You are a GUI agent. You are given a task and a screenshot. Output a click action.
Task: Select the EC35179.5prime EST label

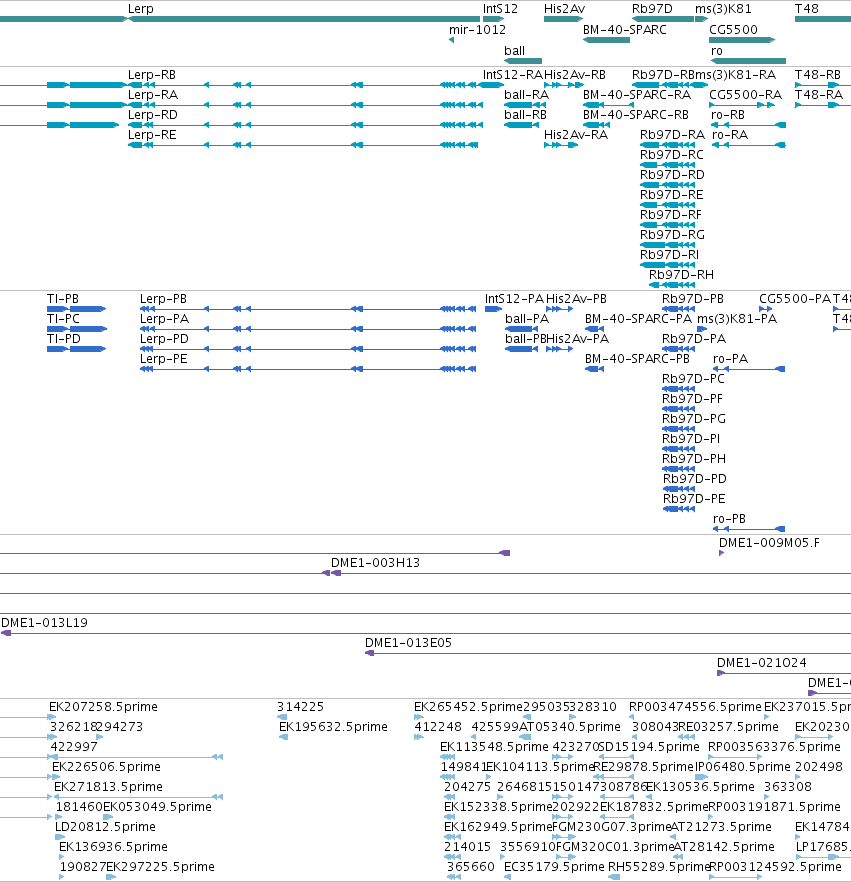coord(554,867)
